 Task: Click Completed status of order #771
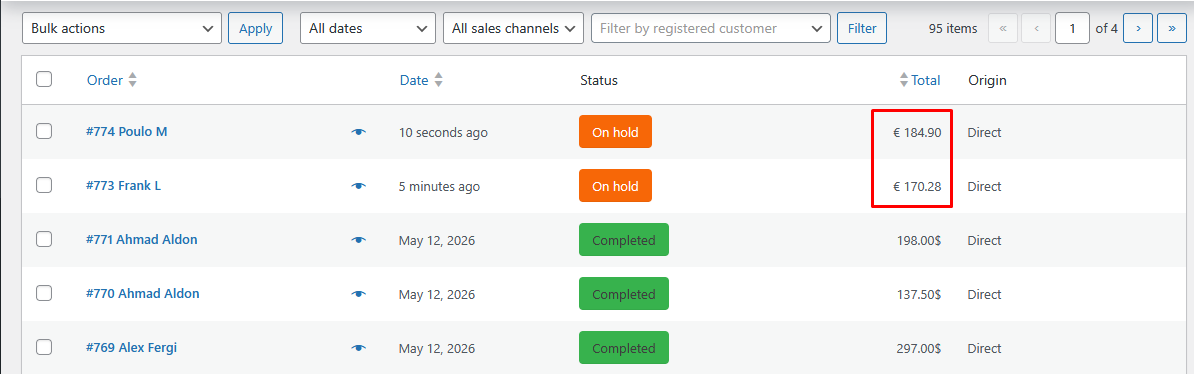(x=624, y=240)
